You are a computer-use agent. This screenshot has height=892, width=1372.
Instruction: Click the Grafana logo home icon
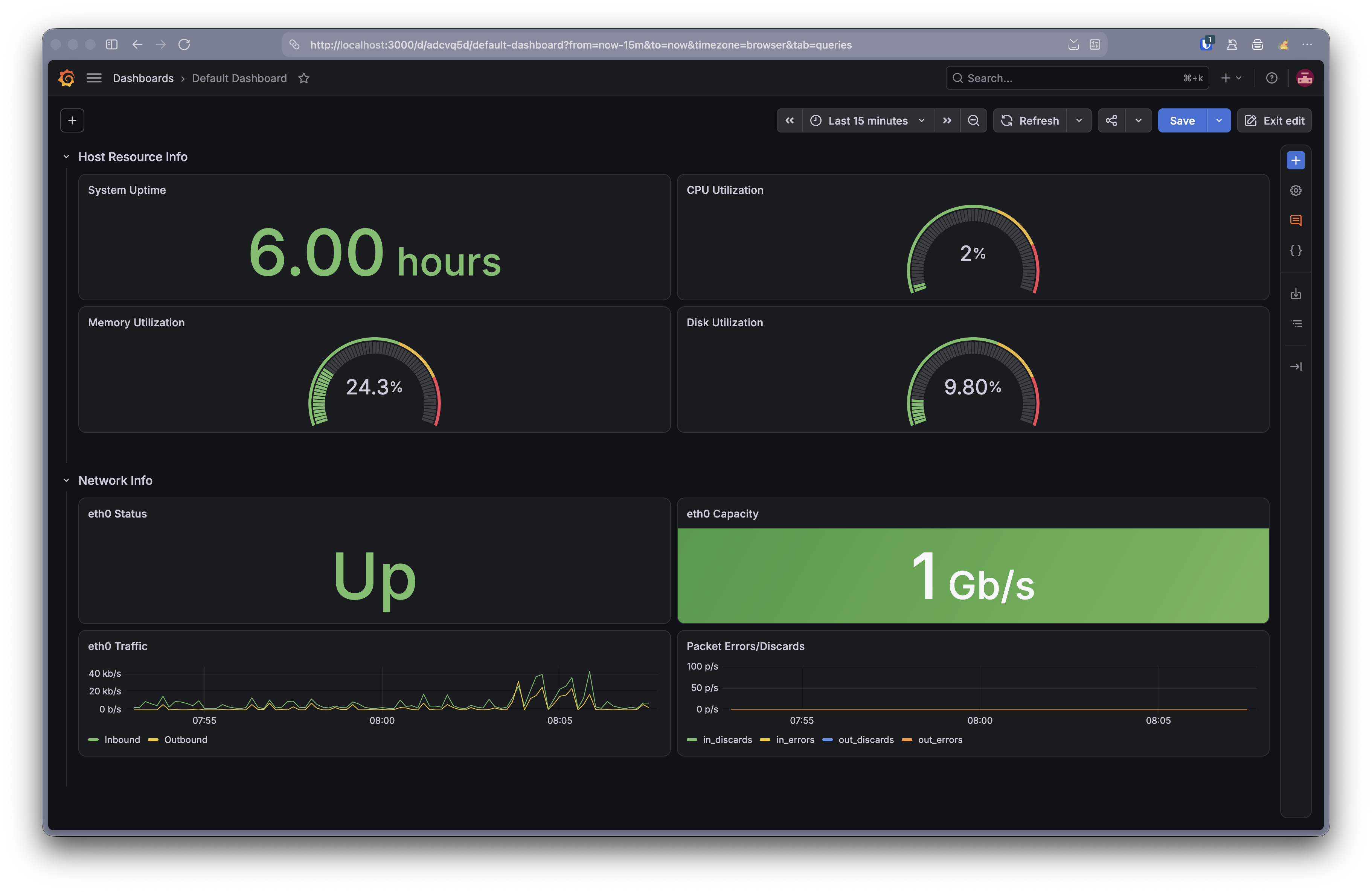click(x=67, y=78)
